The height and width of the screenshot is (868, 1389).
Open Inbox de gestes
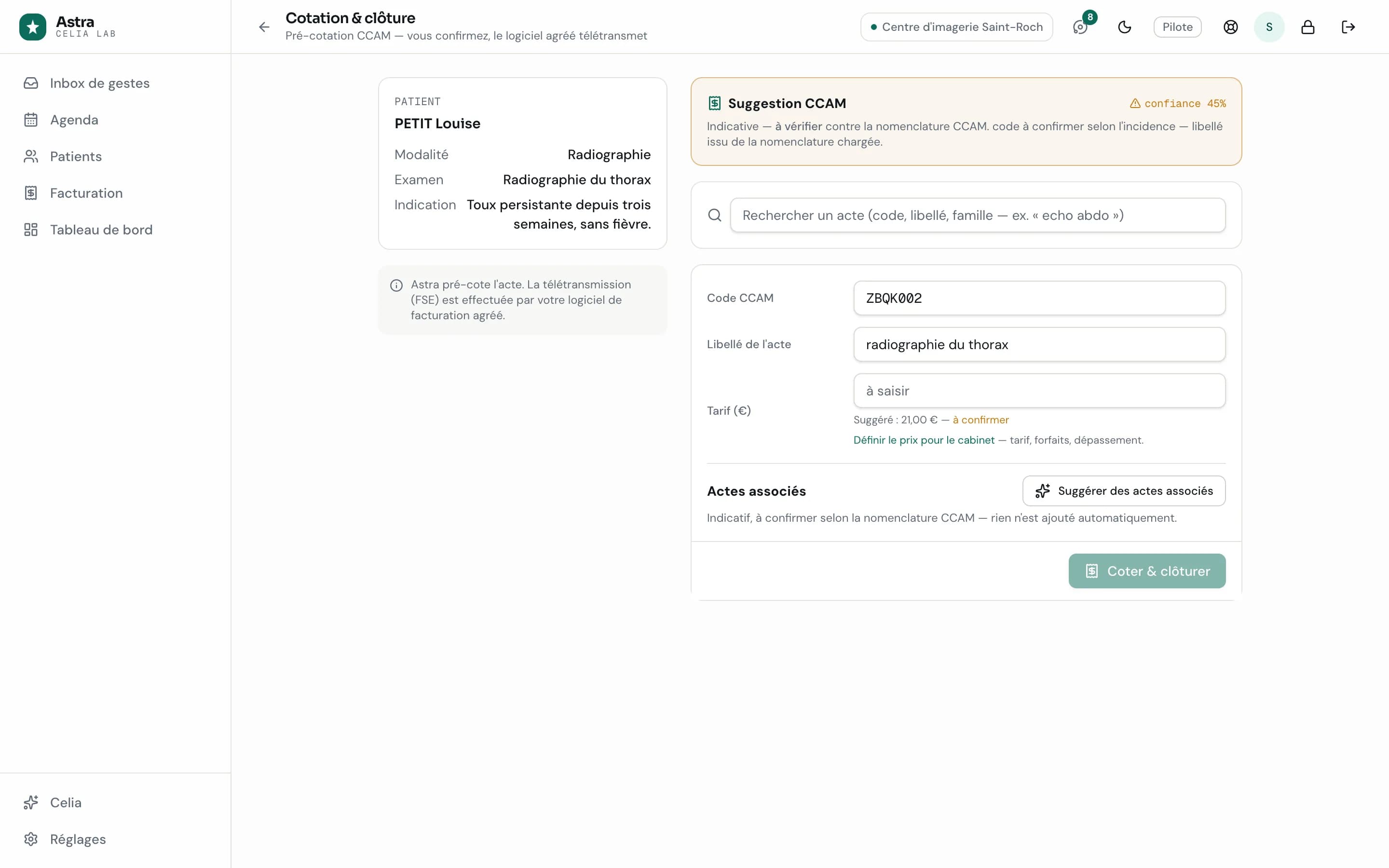[x=115, y=83]
